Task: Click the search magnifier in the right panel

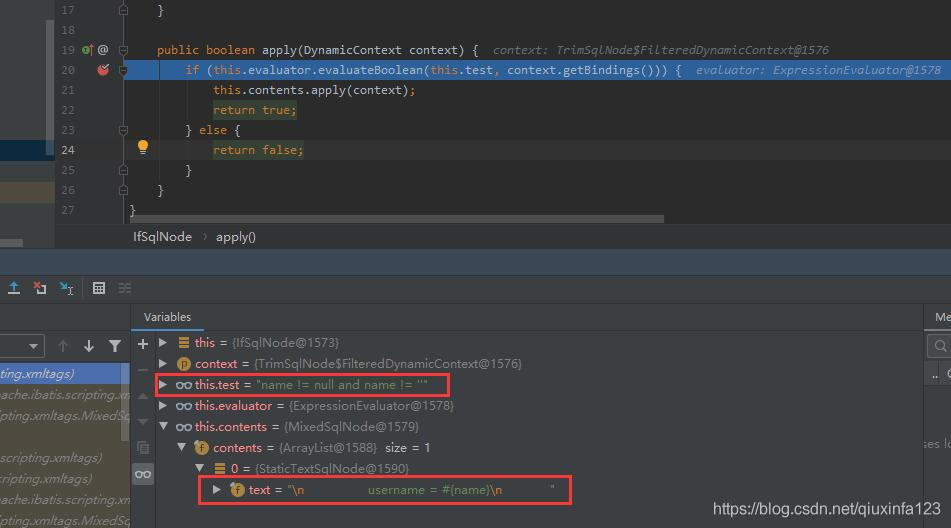Action: [x=939, y=346]
